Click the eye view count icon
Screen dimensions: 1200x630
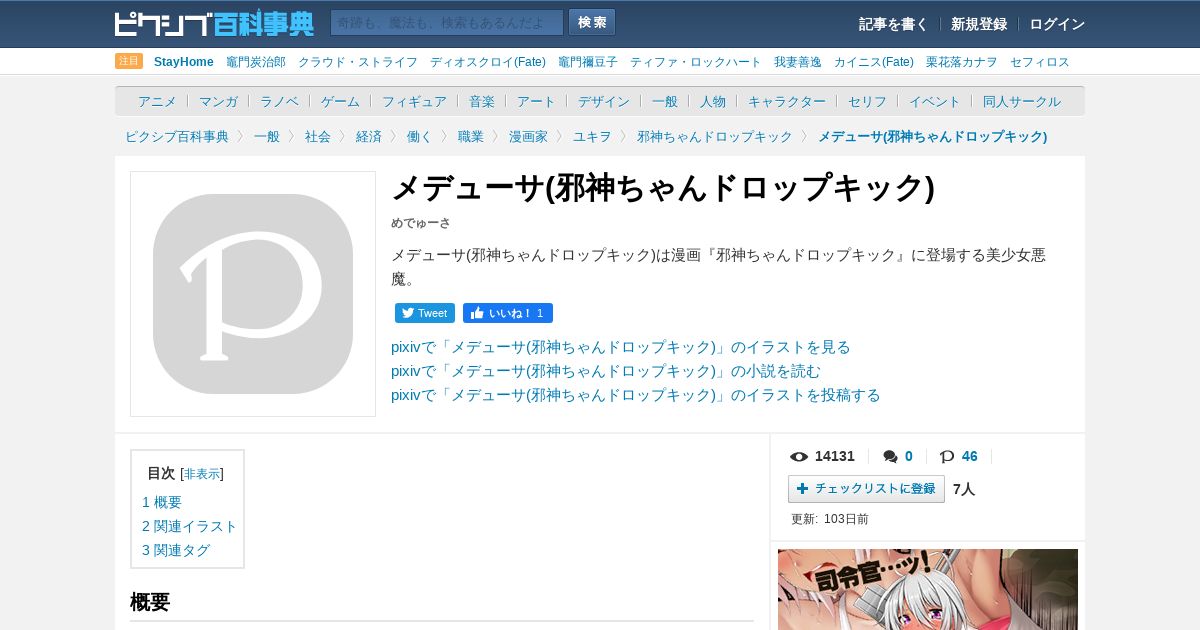click(x=799, y=457)
